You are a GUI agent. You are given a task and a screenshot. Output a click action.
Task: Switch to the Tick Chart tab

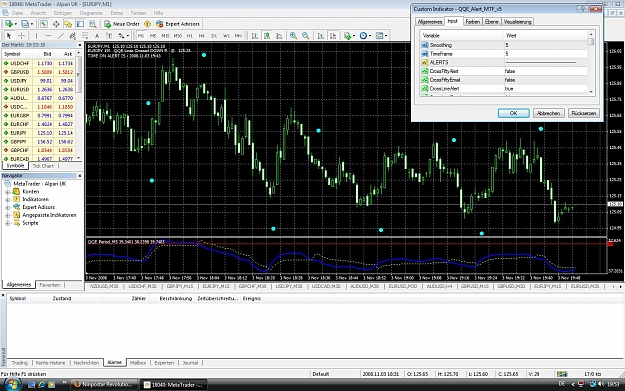(43, 166)
